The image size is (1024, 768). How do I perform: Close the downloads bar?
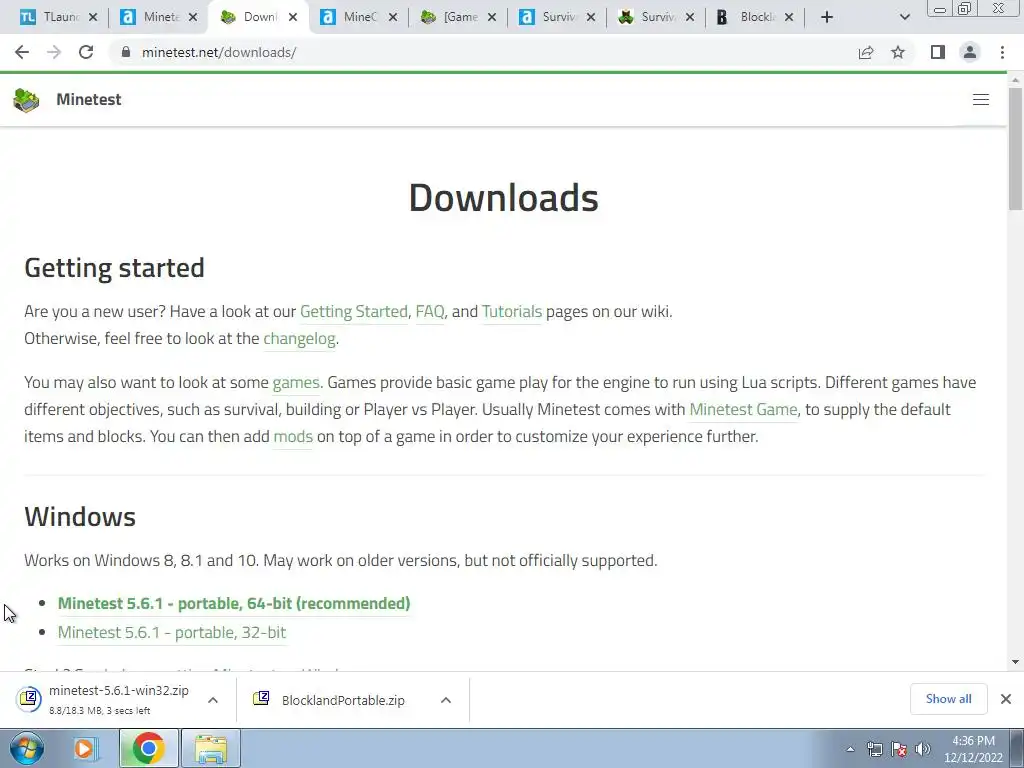point(1006,699)
